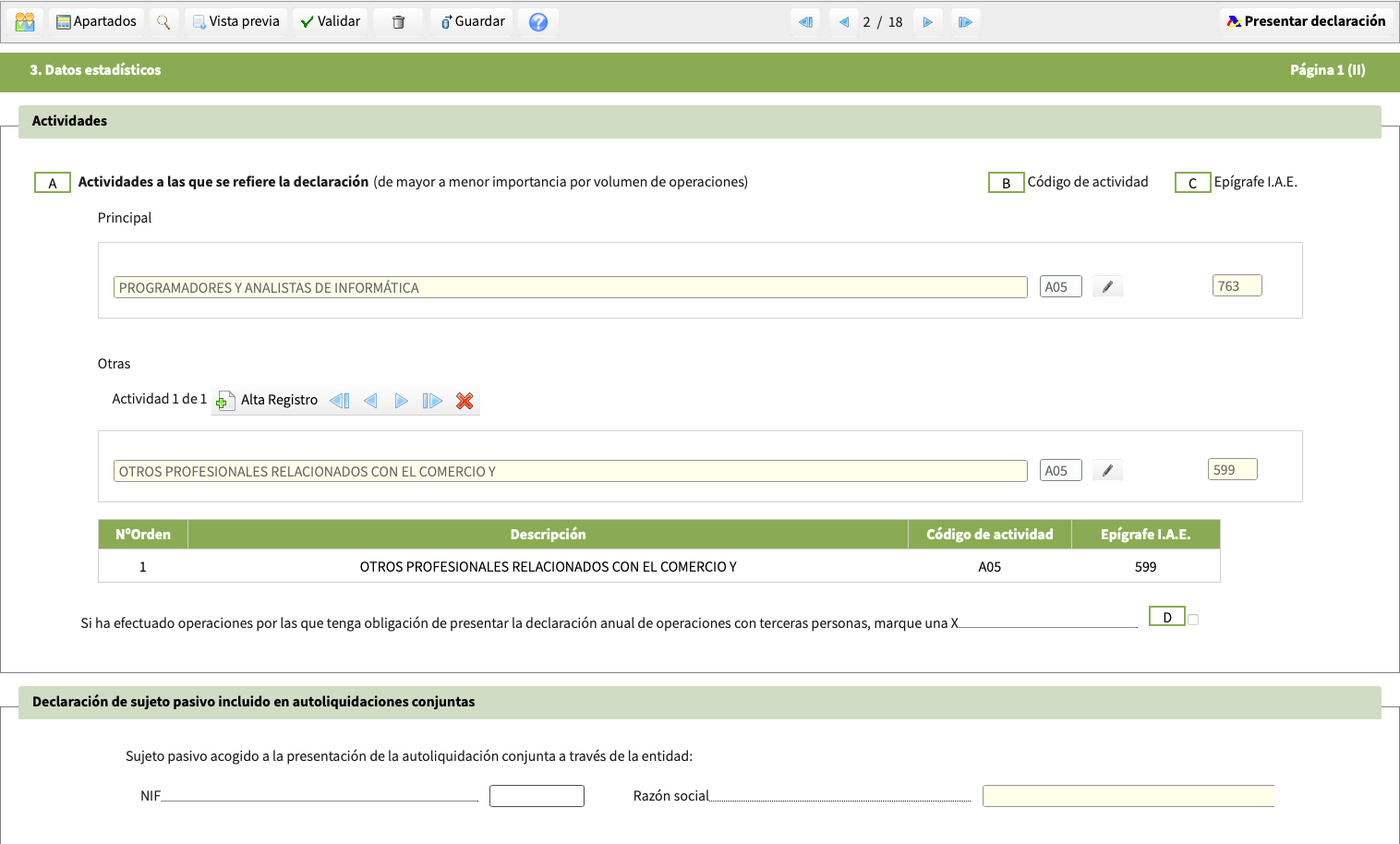Edit principal activity code with pencil icon
The image size is (1400, 844).
(1107, 287)
